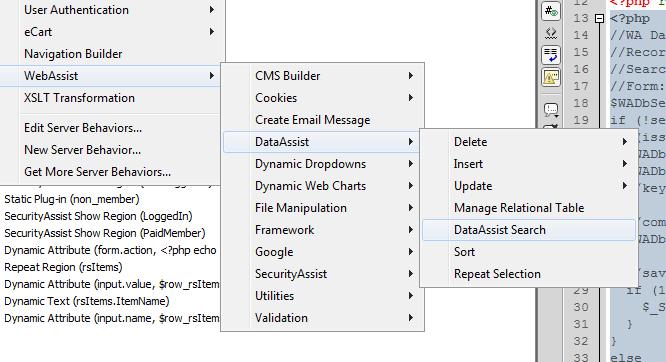Select Dynamic Text (rsItems.ItemName) in list
This screenshot has height=362, width=666.
(87, 301)
